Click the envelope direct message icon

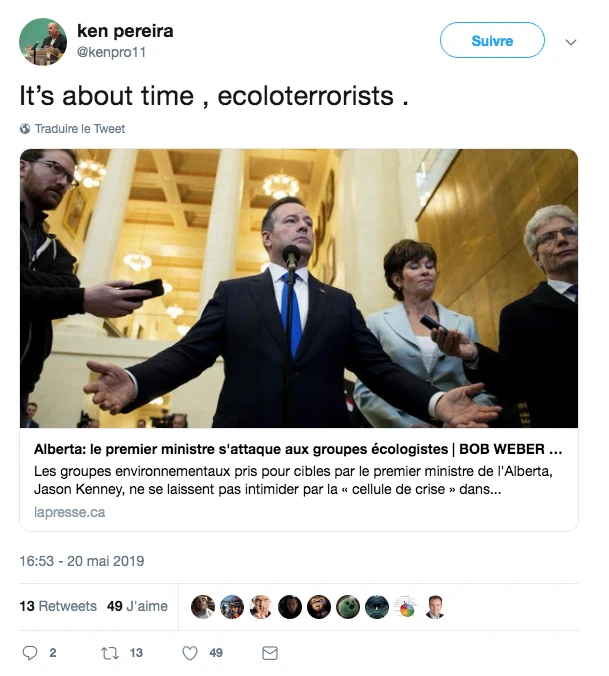[269, 653]
